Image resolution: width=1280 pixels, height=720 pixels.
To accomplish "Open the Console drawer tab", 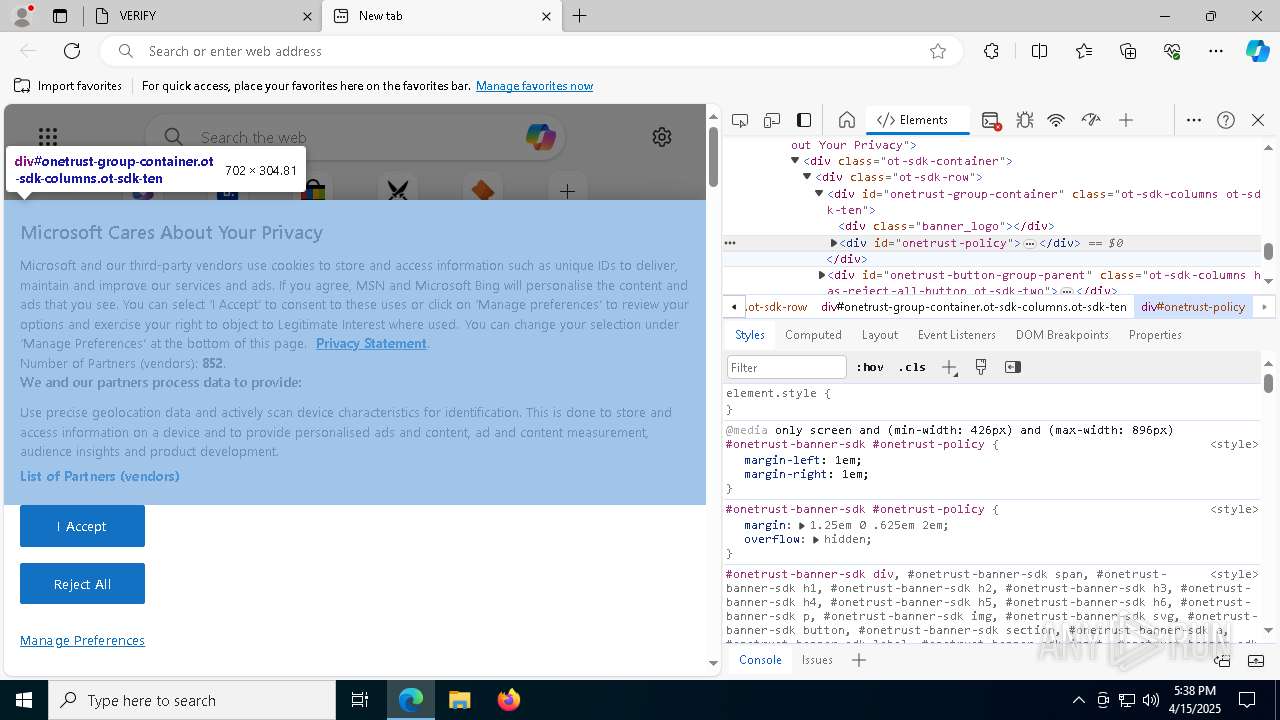I will (x=760, y=660).
